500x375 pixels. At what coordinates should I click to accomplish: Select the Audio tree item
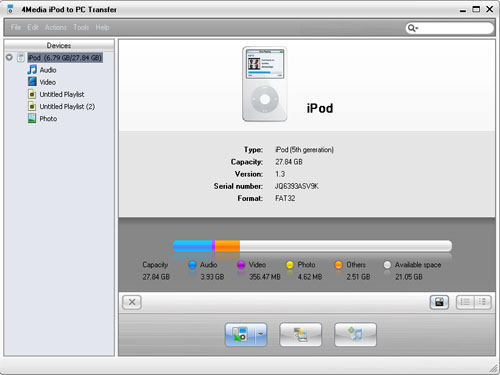point(48,70)
